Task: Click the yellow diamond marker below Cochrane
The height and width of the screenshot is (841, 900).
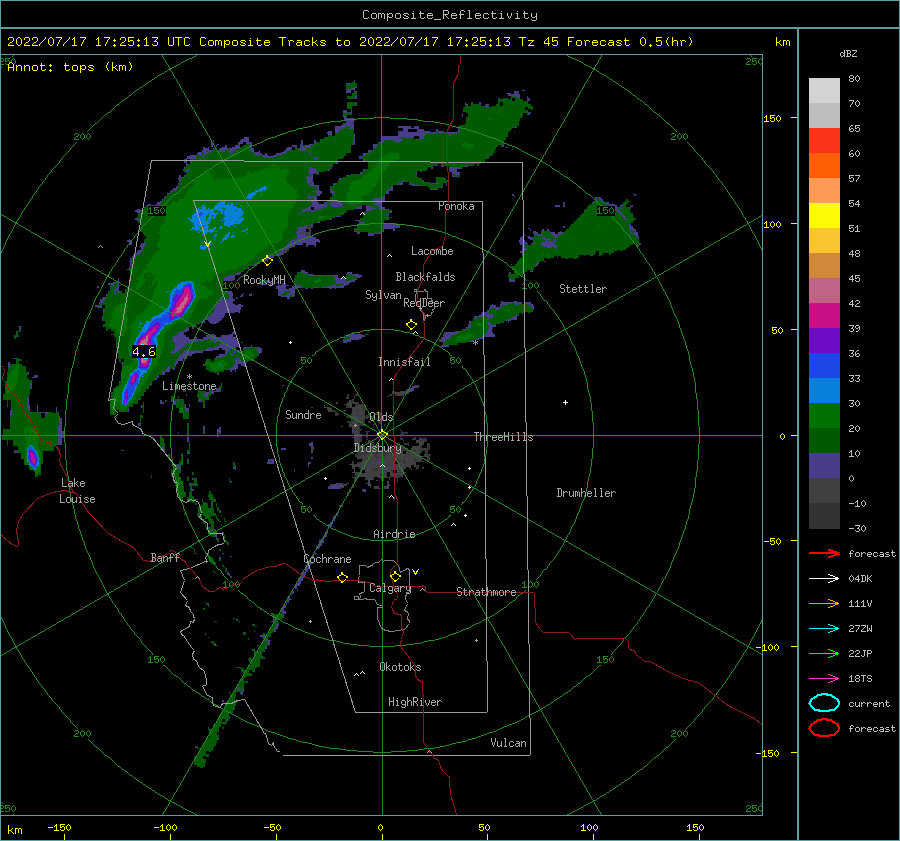Action: [343, 577]
